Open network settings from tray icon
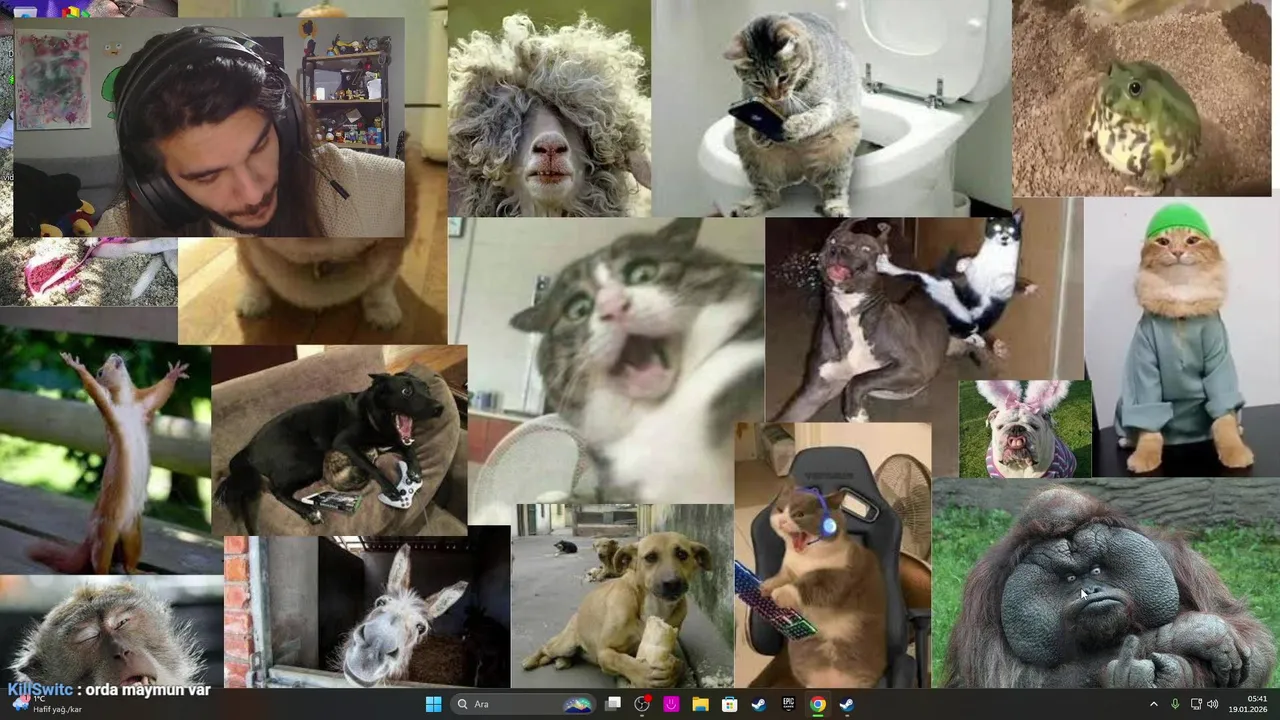 (1196, 704)
